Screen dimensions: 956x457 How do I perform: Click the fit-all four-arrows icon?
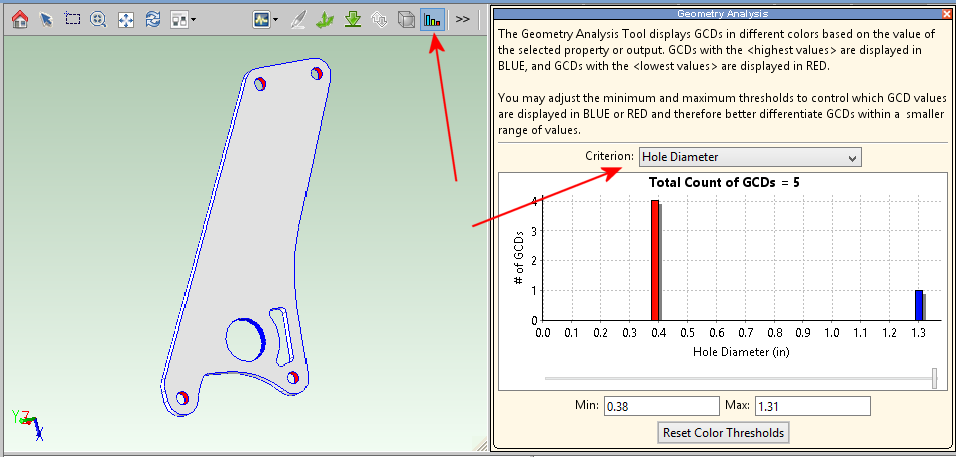(x=126, y=19)
